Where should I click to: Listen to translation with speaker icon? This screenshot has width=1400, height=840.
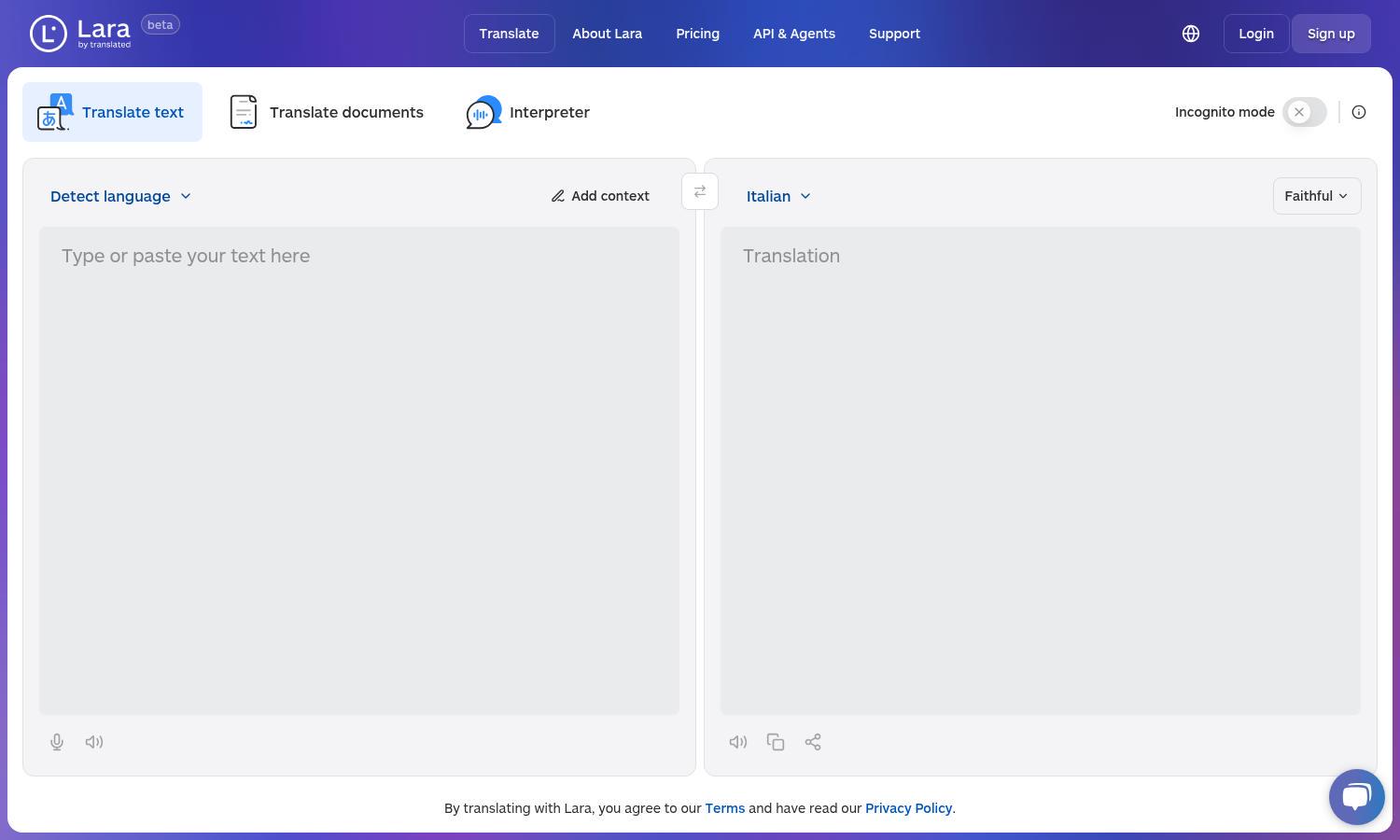pos(738,742)
